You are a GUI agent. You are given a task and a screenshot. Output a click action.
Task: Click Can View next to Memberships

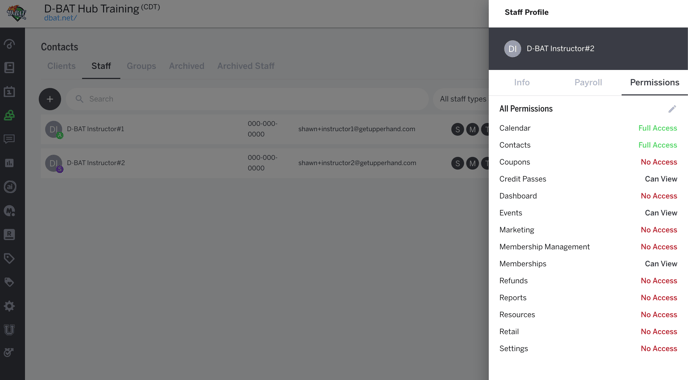[661, 264]
